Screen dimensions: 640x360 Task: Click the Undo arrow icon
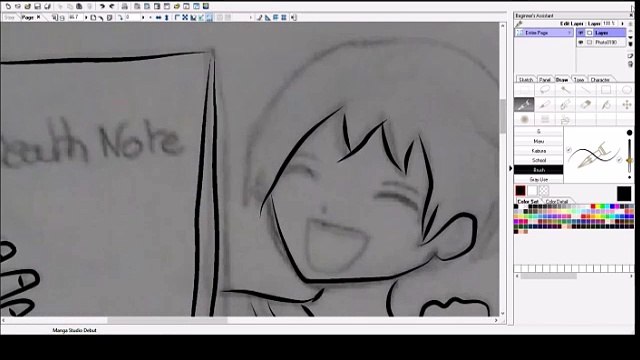coord(102,6)
